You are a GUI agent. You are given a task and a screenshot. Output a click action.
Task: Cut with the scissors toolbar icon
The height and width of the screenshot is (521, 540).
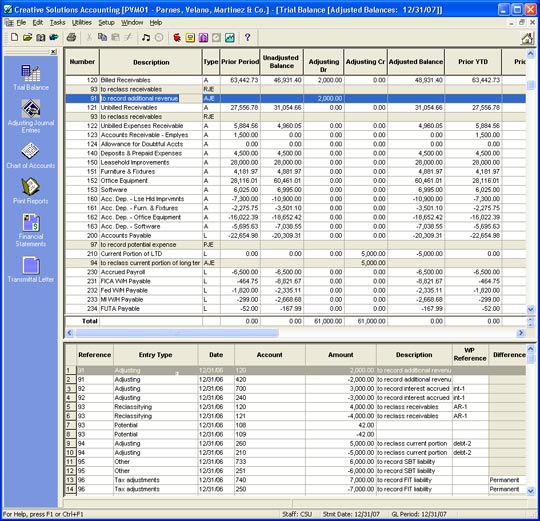click(89, 37)
